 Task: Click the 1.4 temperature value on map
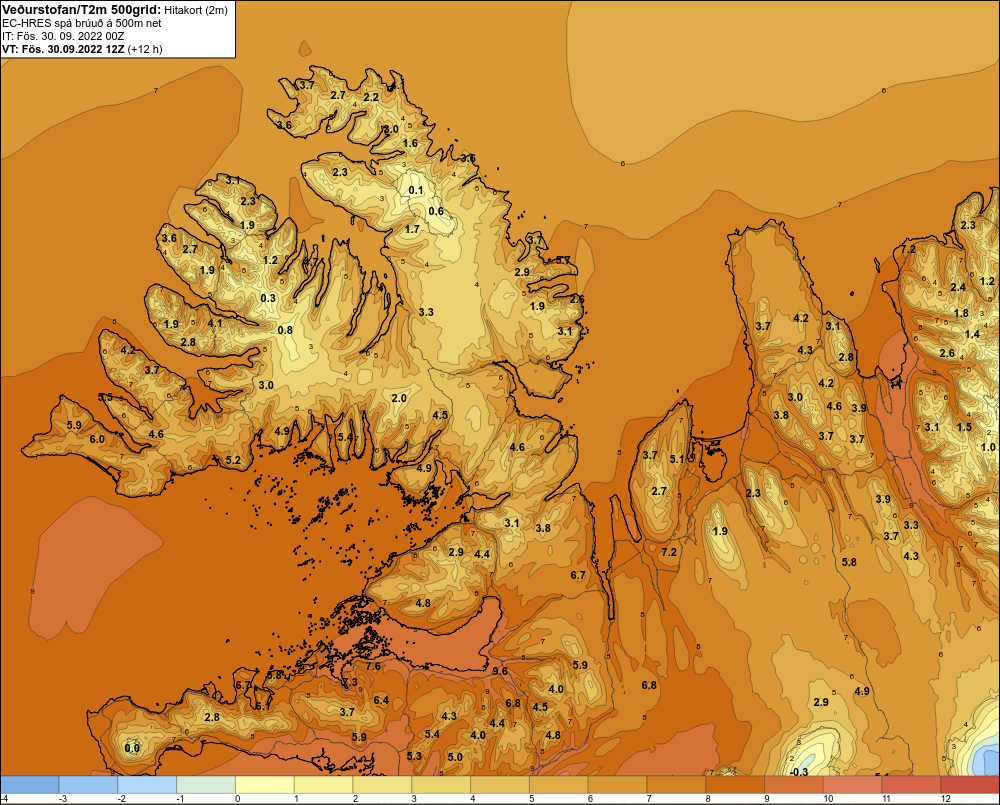point(972,334)
